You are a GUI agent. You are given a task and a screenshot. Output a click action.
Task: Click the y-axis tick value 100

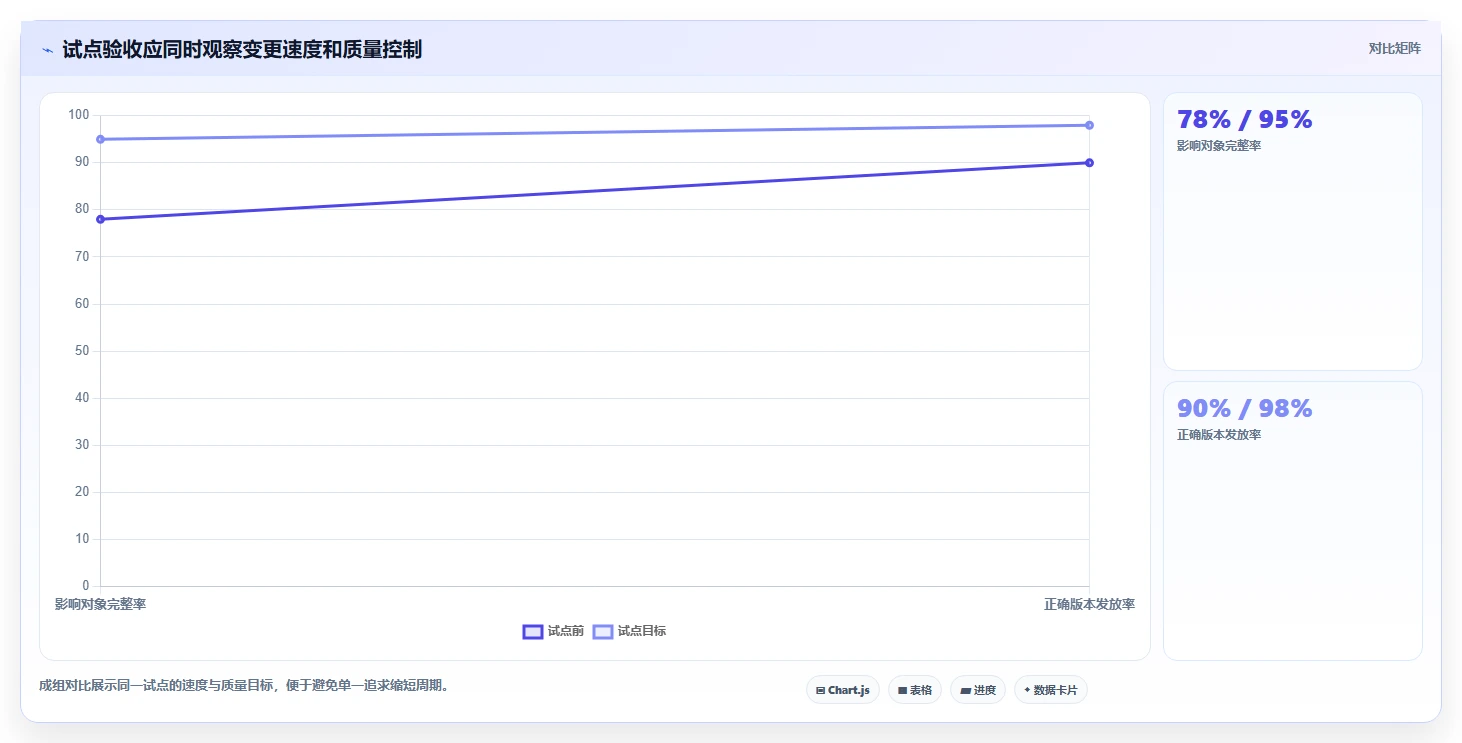pyautogui.click(x=79, y=115)
